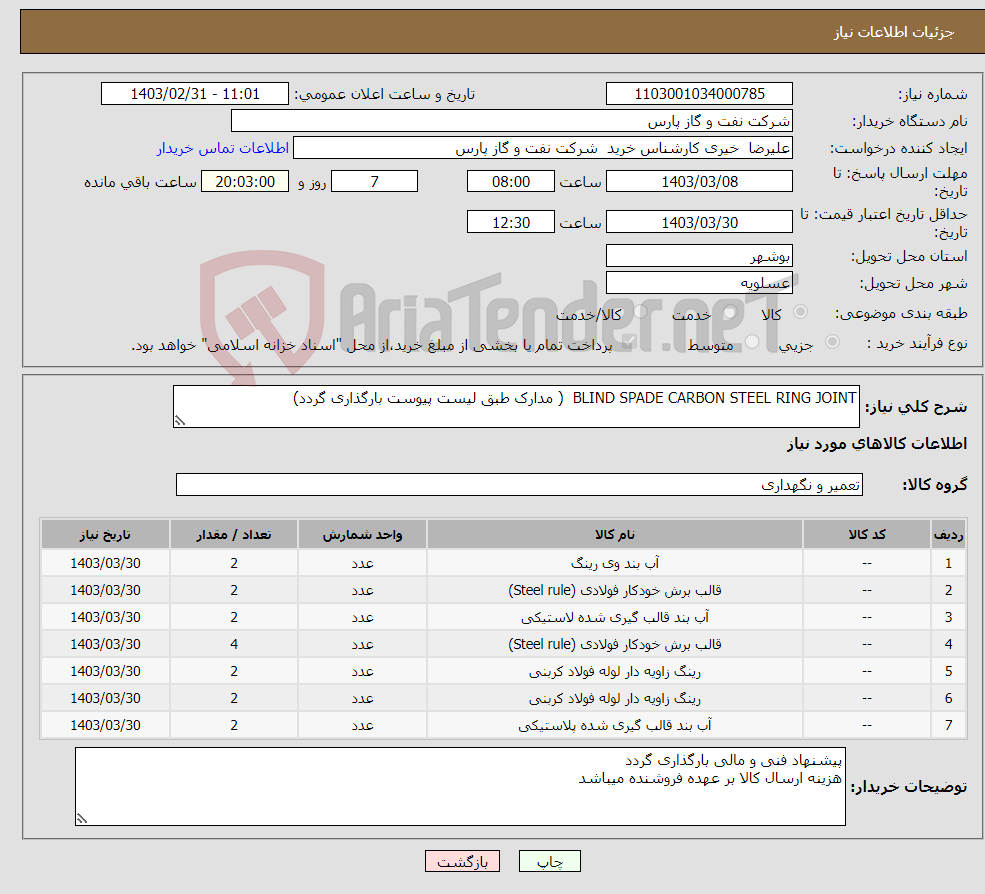Screen dimensions: 985x894
Task: Select the خدمت radio button
Action: (x=729, y=312)
